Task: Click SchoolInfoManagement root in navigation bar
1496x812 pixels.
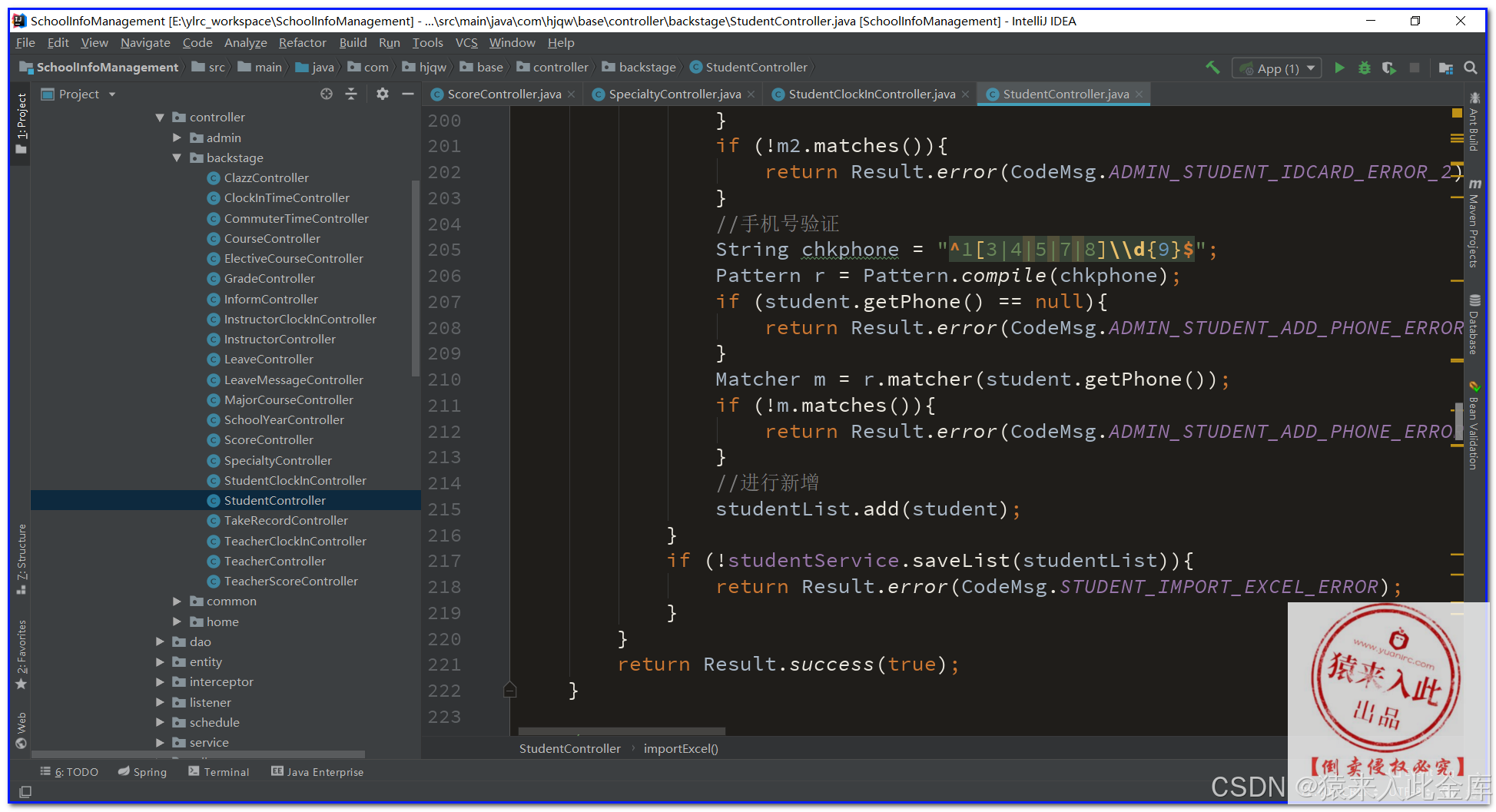Action: [x=99, y=68]
